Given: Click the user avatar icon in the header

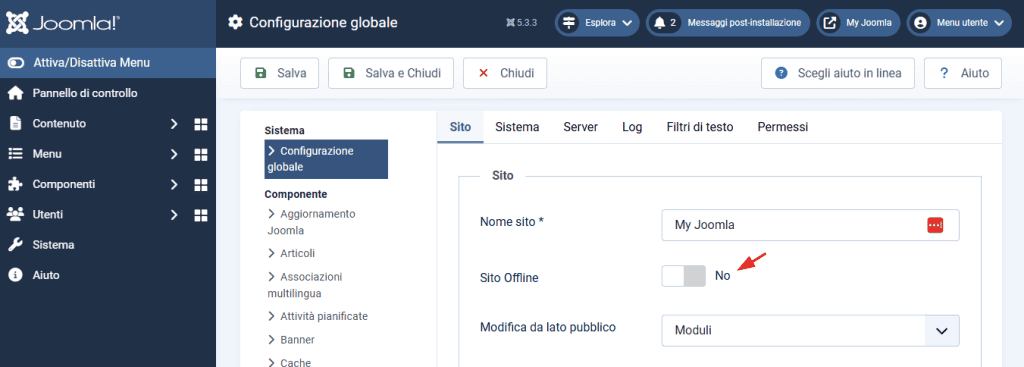Looking at the screenshot, I should point(921,23).
